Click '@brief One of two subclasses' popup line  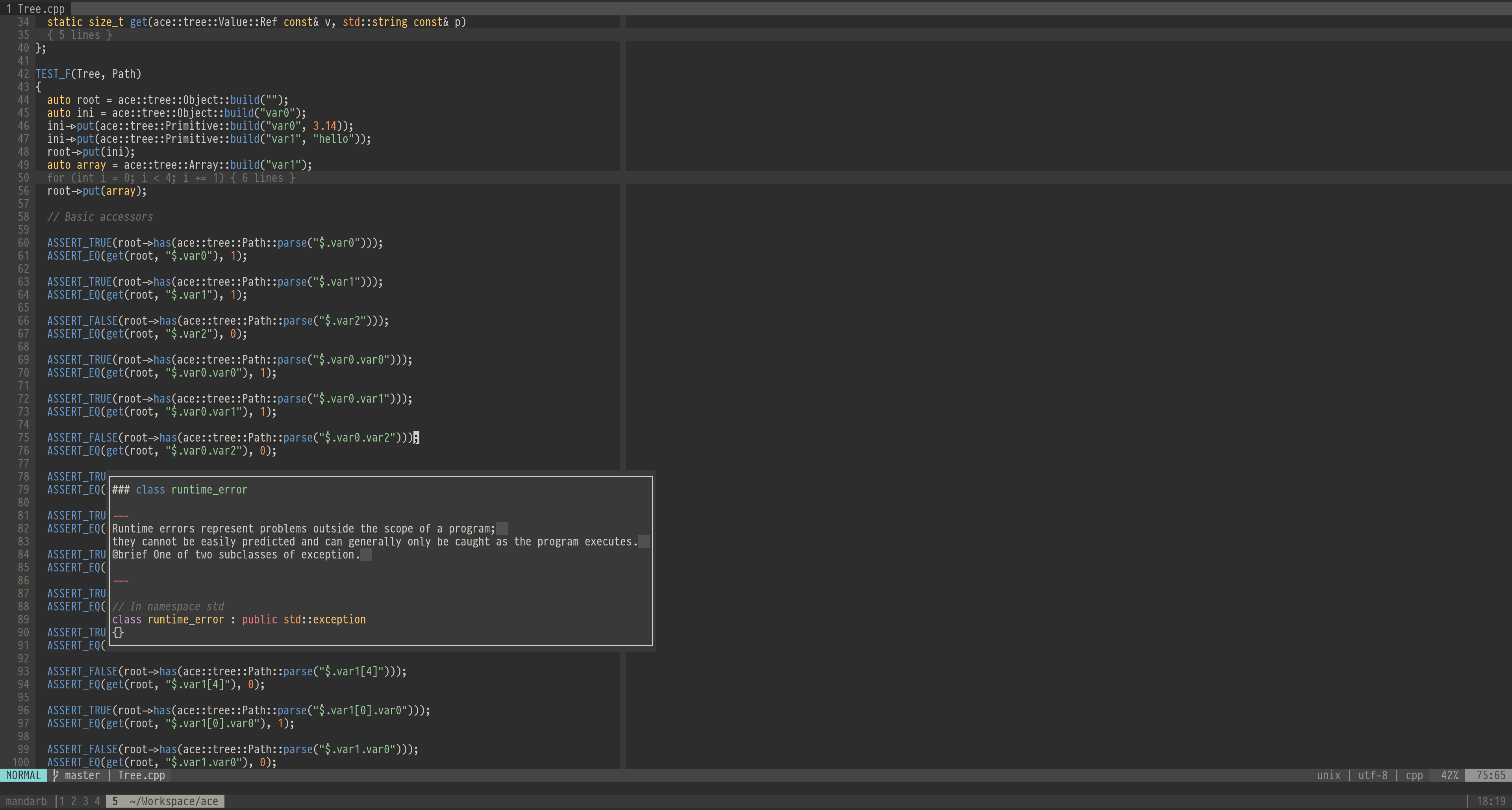point(236,555)
